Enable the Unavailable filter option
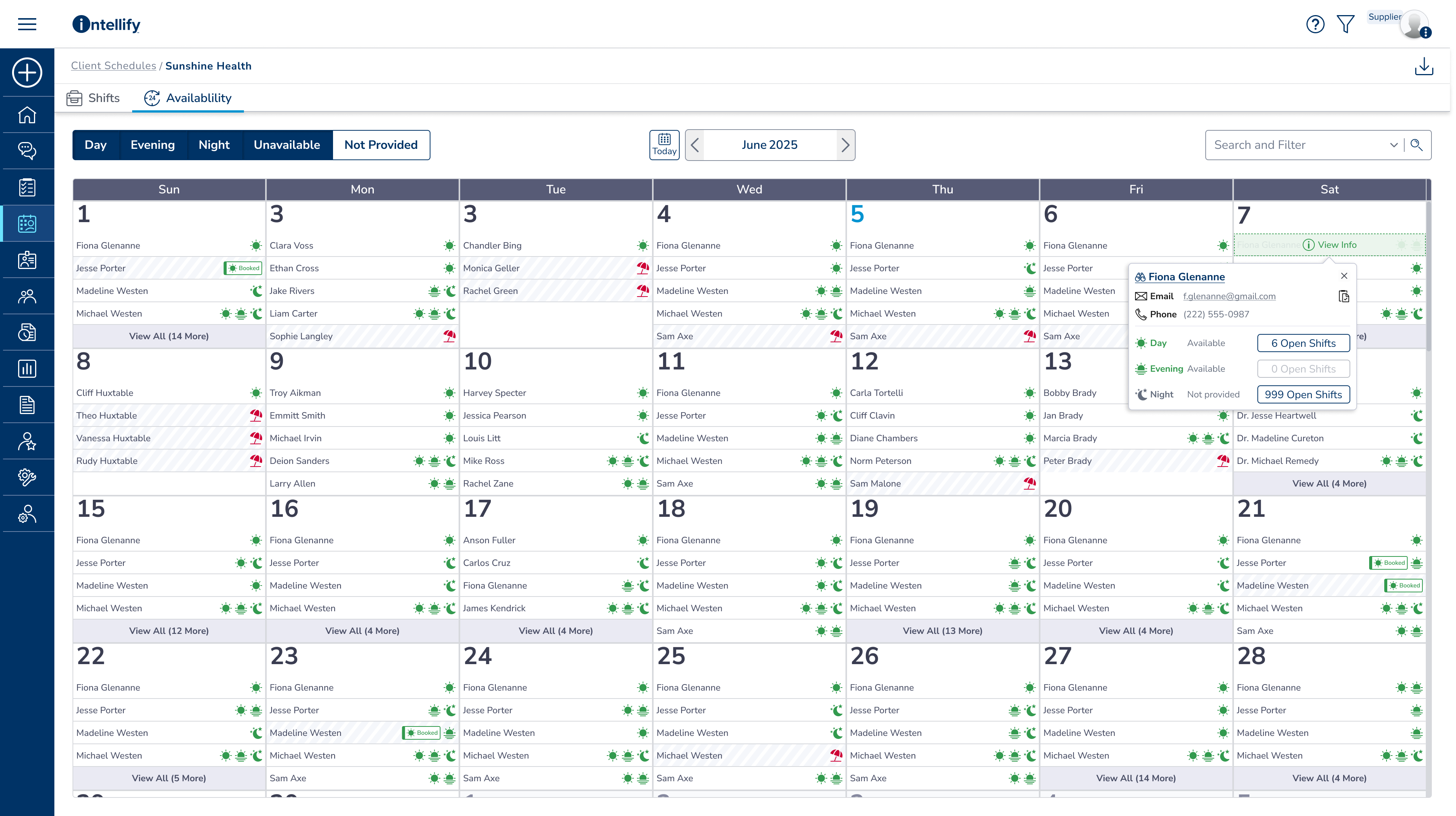Screen dimensions: 1456x816 click(x=287, y=145)
